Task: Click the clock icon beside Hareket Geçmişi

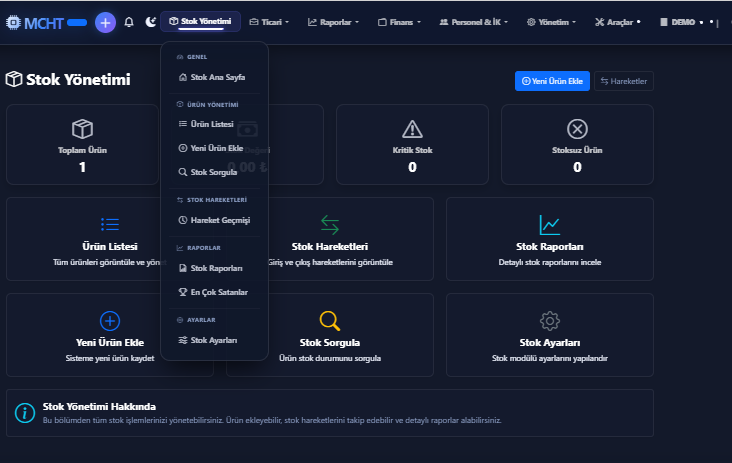Action: (x=183, y=220)
